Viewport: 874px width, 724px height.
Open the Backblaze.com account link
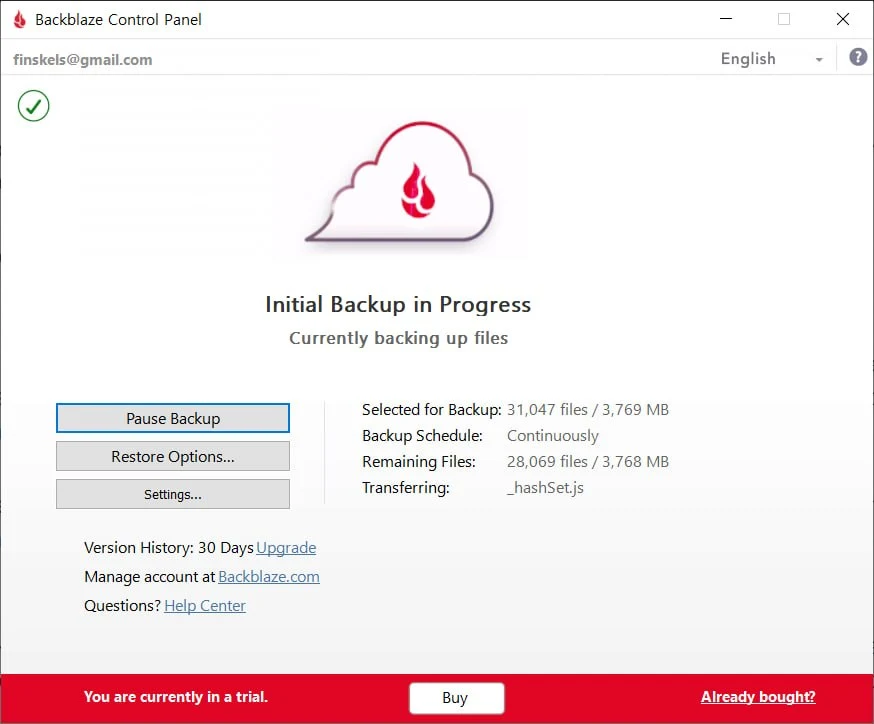(x=269, y=577)
